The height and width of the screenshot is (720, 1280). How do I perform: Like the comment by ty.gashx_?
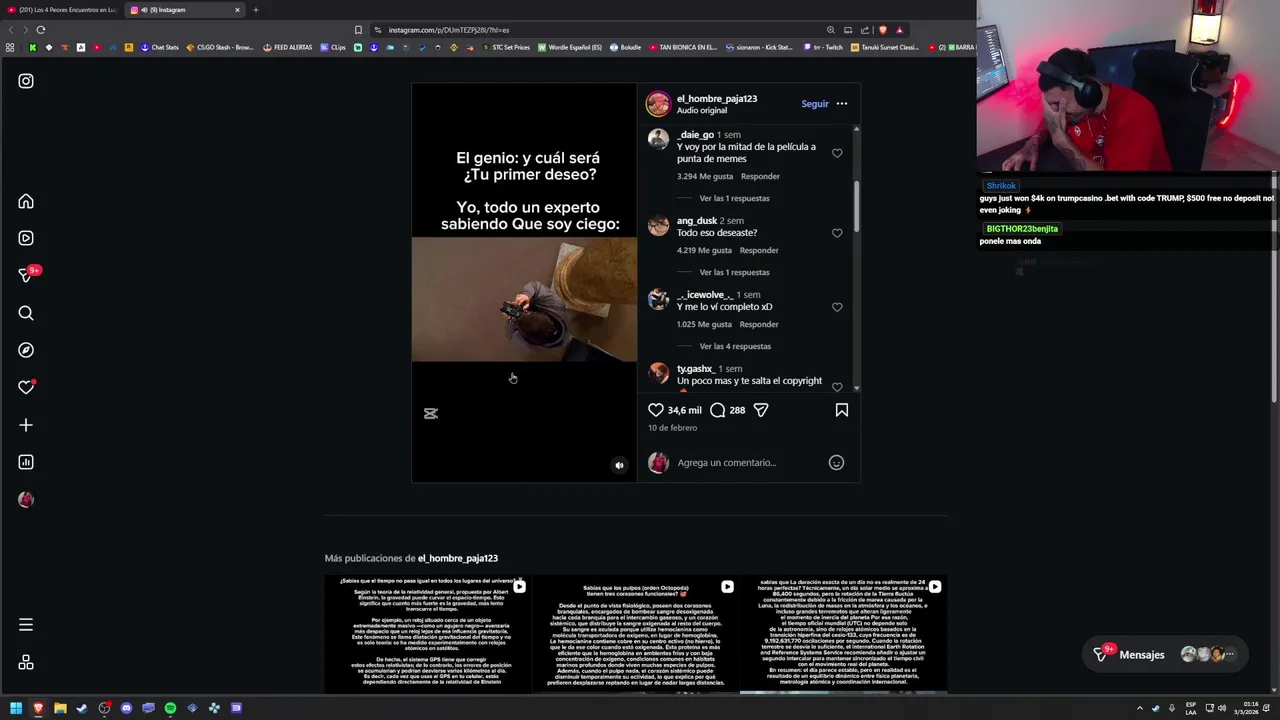click(x=837, y=386)
